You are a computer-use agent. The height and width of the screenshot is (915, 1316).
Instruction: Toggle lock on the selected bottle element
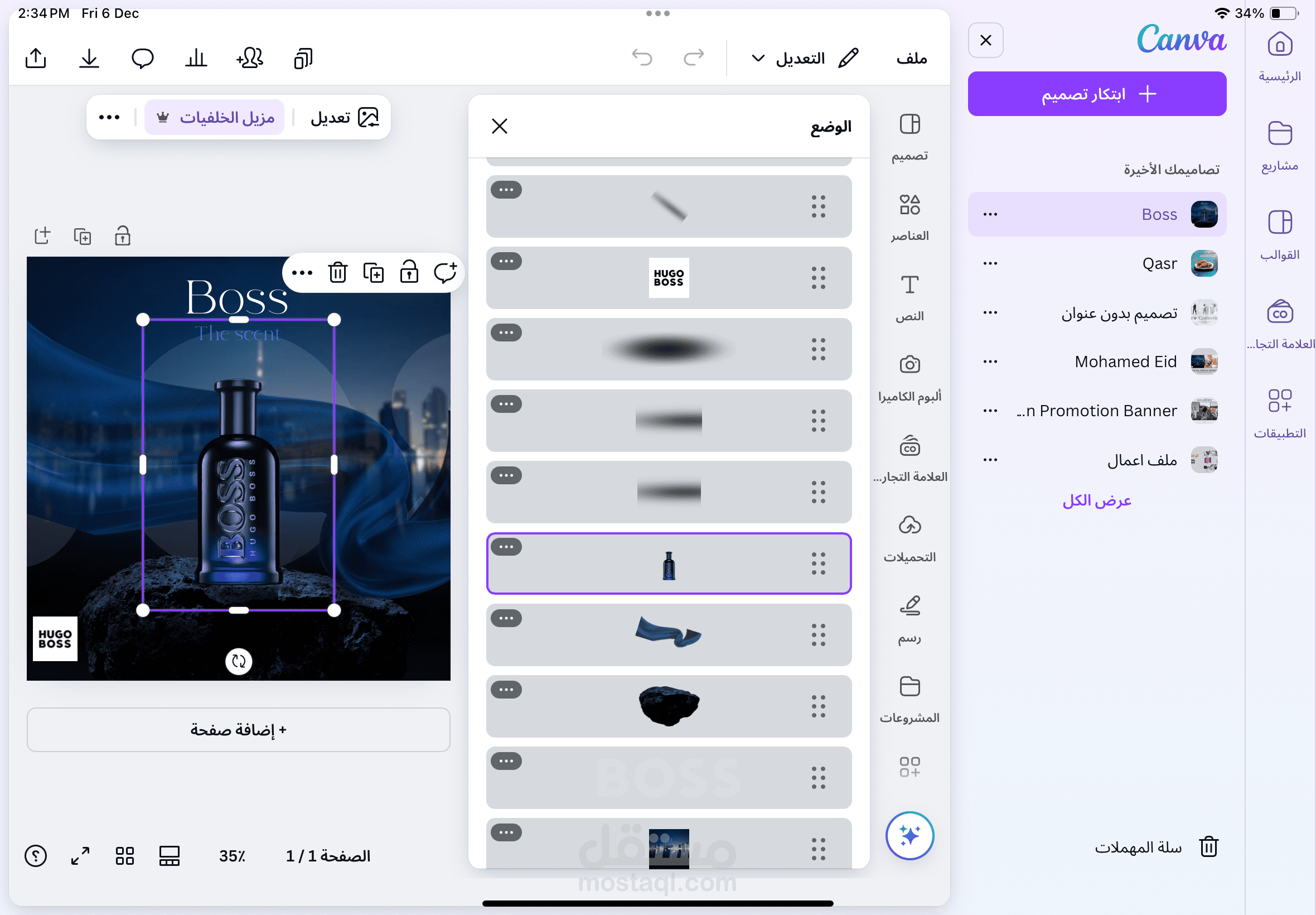409,272
